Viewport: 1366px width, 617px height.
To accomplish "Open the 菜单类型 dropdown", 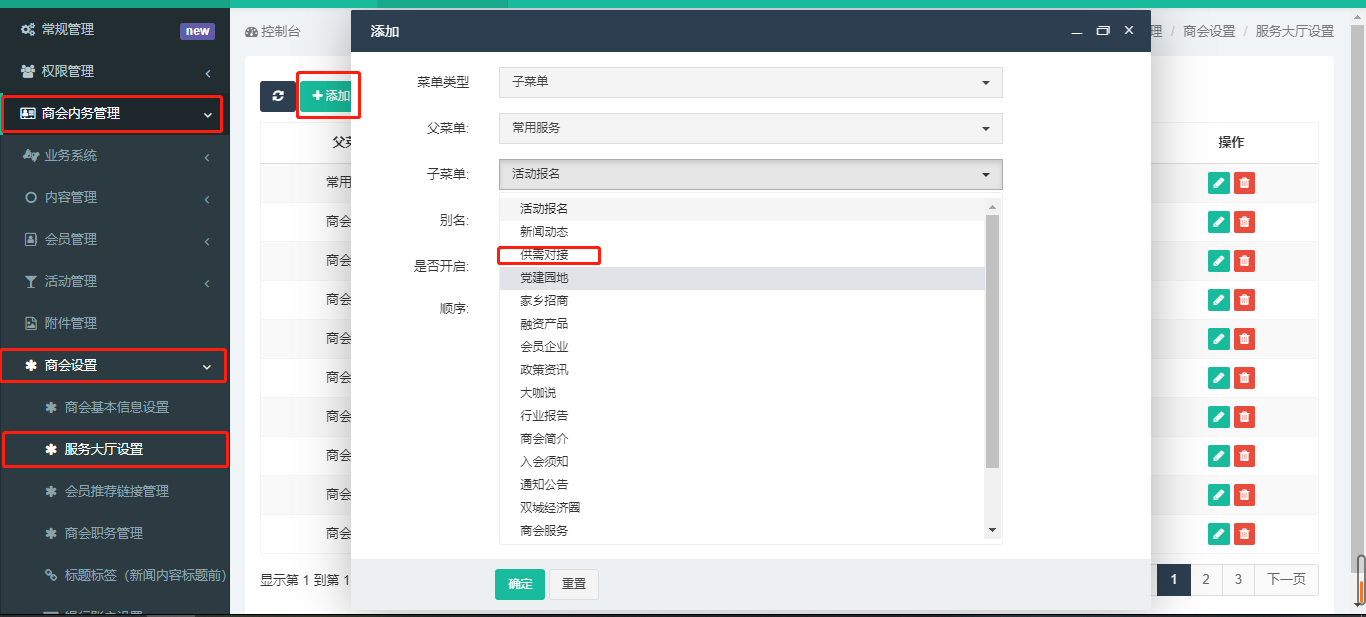I will click(x=750, y=82).
